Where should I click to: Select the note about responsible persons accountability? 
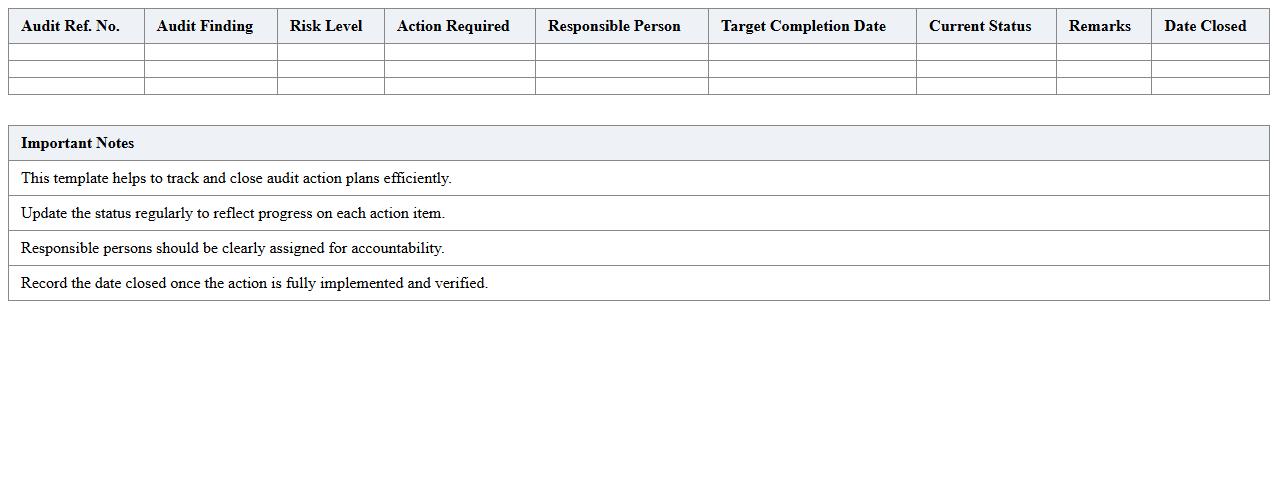coord(233,248)
